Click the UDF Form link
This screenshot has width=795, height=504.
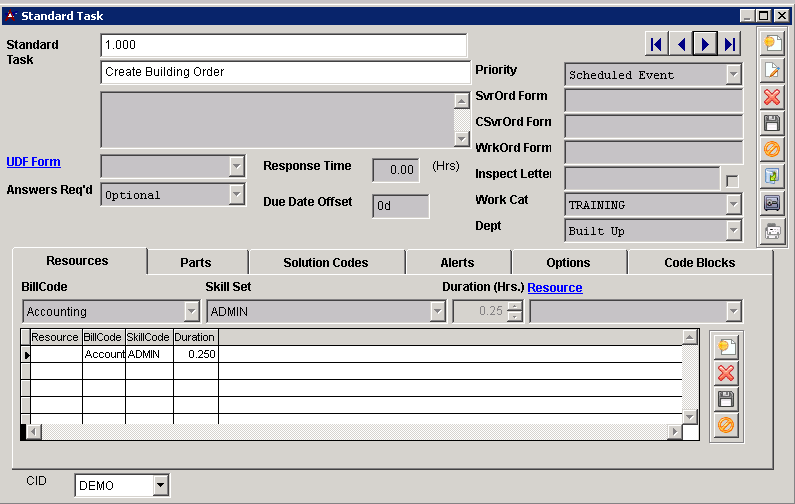[x=33, y=162]
